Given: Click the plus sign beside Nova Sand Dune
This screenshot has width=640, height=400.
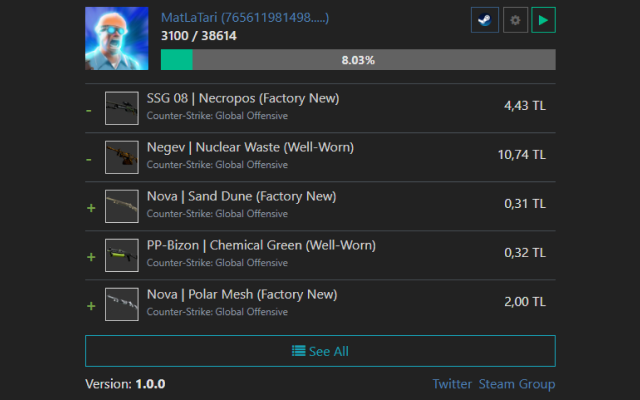Looking at the screenshot, I should pyautogui.click(x=91, y=208).
